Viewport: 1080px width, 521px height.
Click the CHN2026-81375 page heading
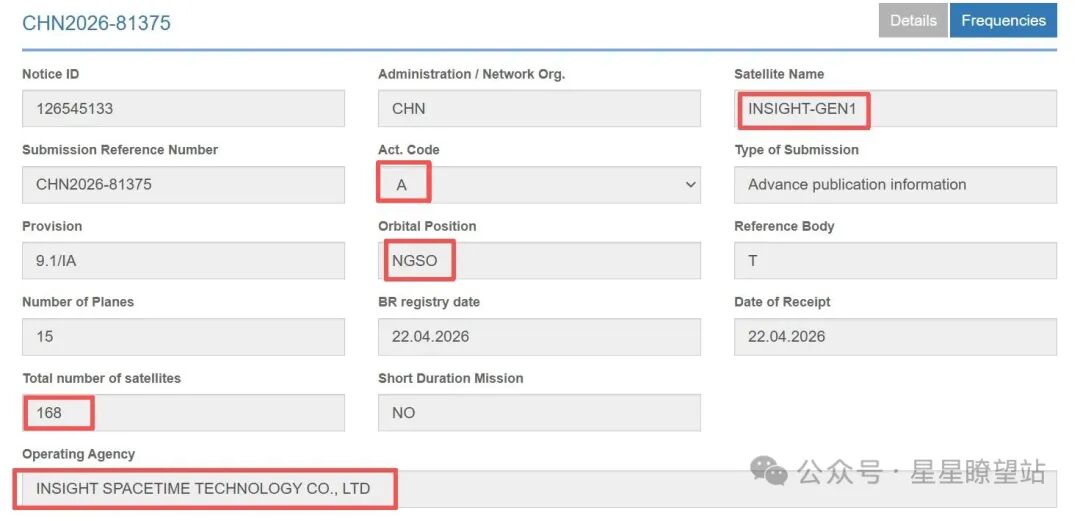coord(97,23)
